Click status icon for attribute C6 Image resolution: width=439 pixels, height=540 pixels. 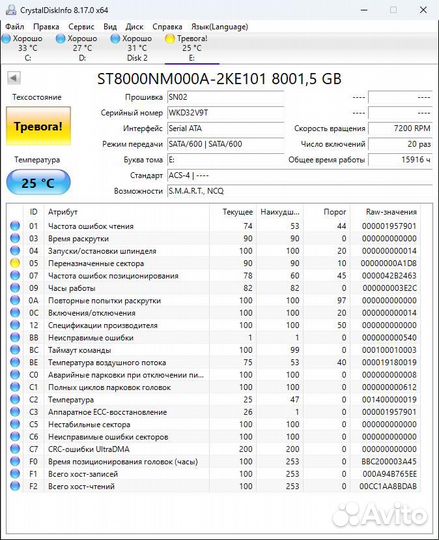[x=15, y=437]
